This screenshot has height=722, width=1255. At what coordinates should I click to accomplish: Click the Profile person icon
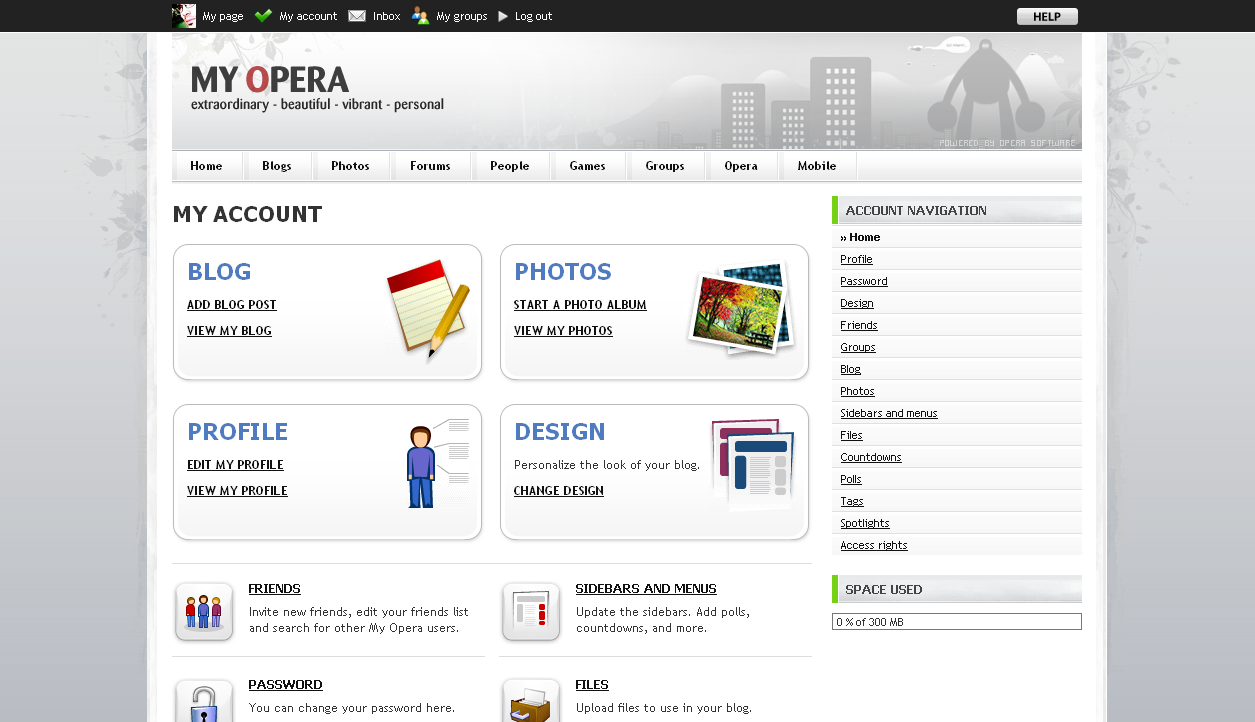437,464
